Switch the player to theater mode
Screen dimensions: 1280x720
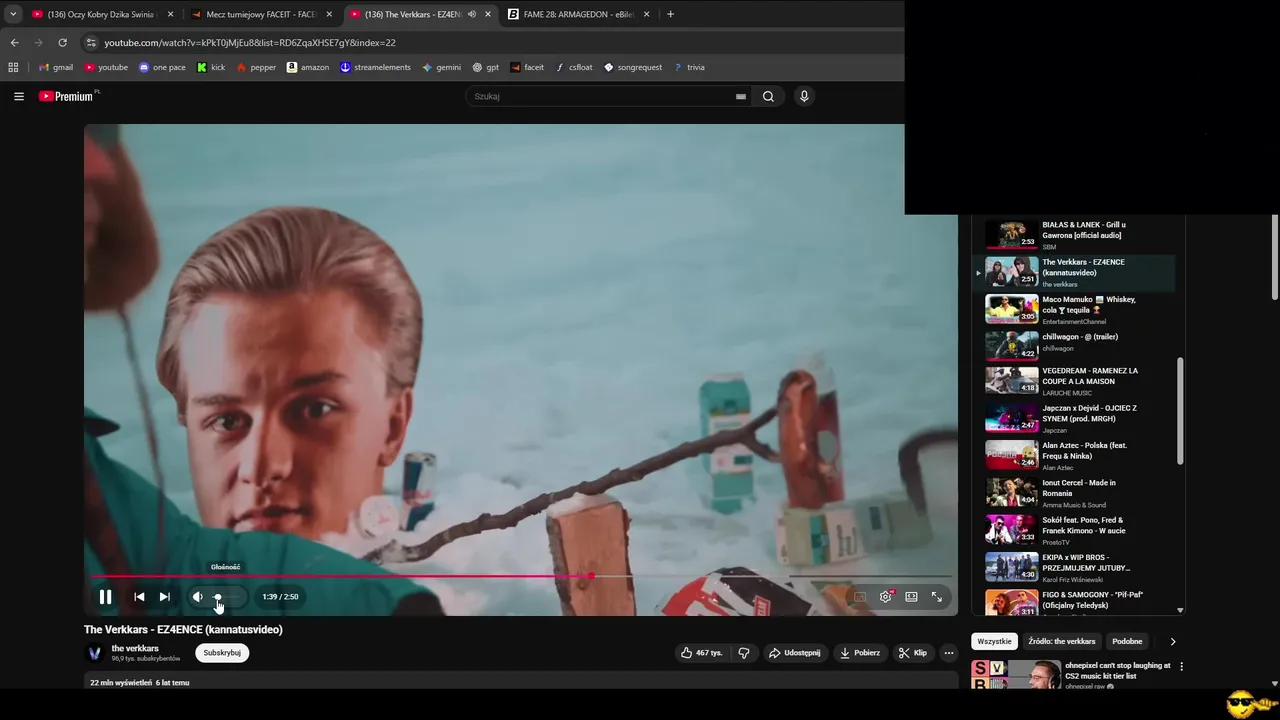point(911,597)
